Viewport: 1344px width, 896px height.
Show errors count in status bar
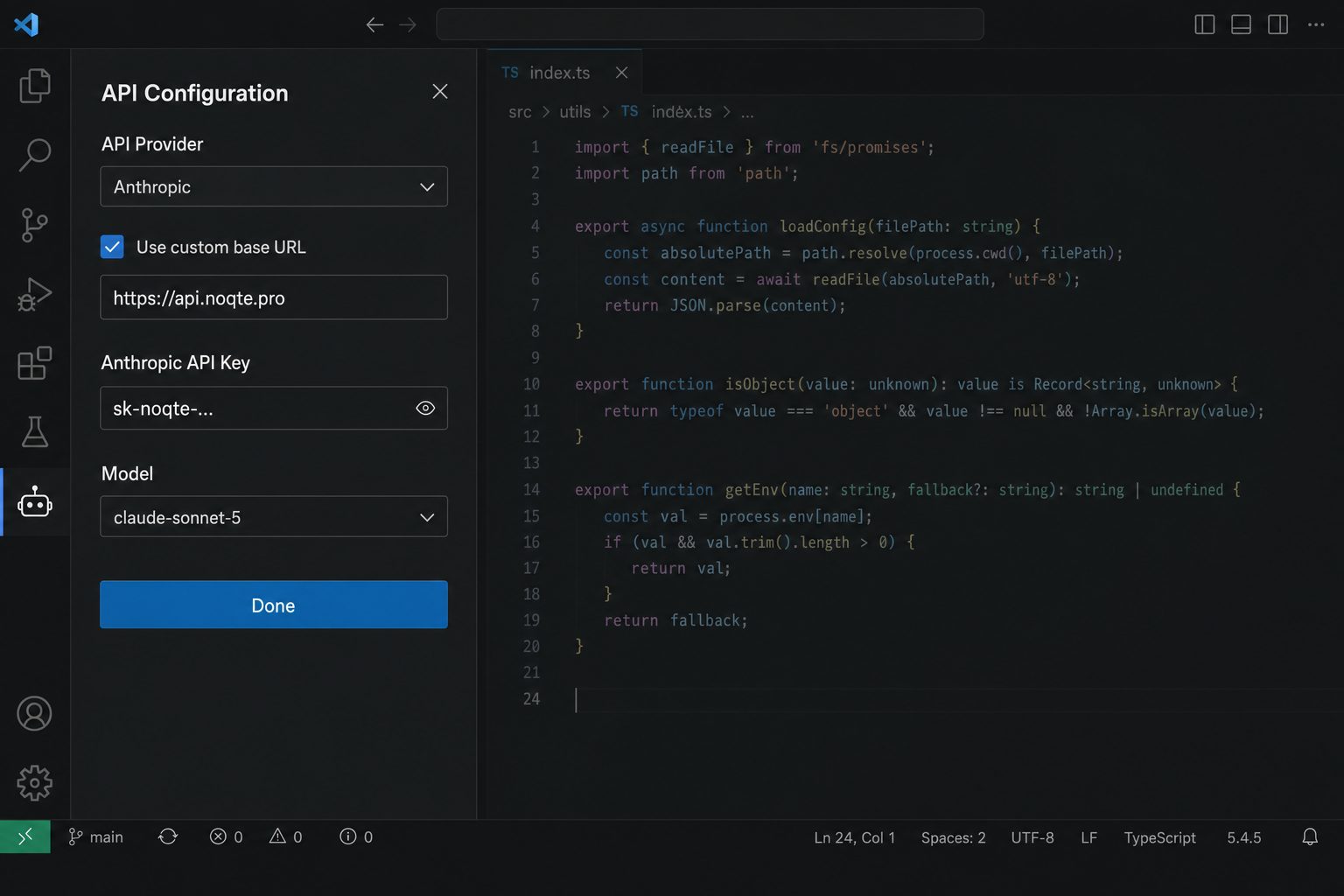point(226,836)
